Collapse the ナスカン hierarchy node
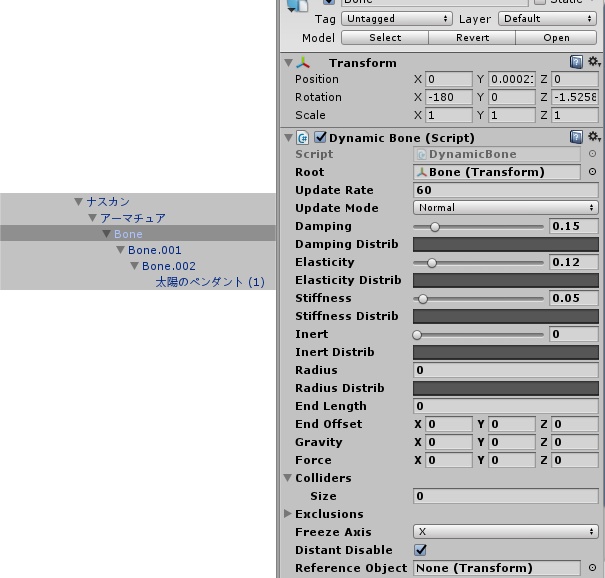This screenshot has height=578, width=605. pos(79,201)
